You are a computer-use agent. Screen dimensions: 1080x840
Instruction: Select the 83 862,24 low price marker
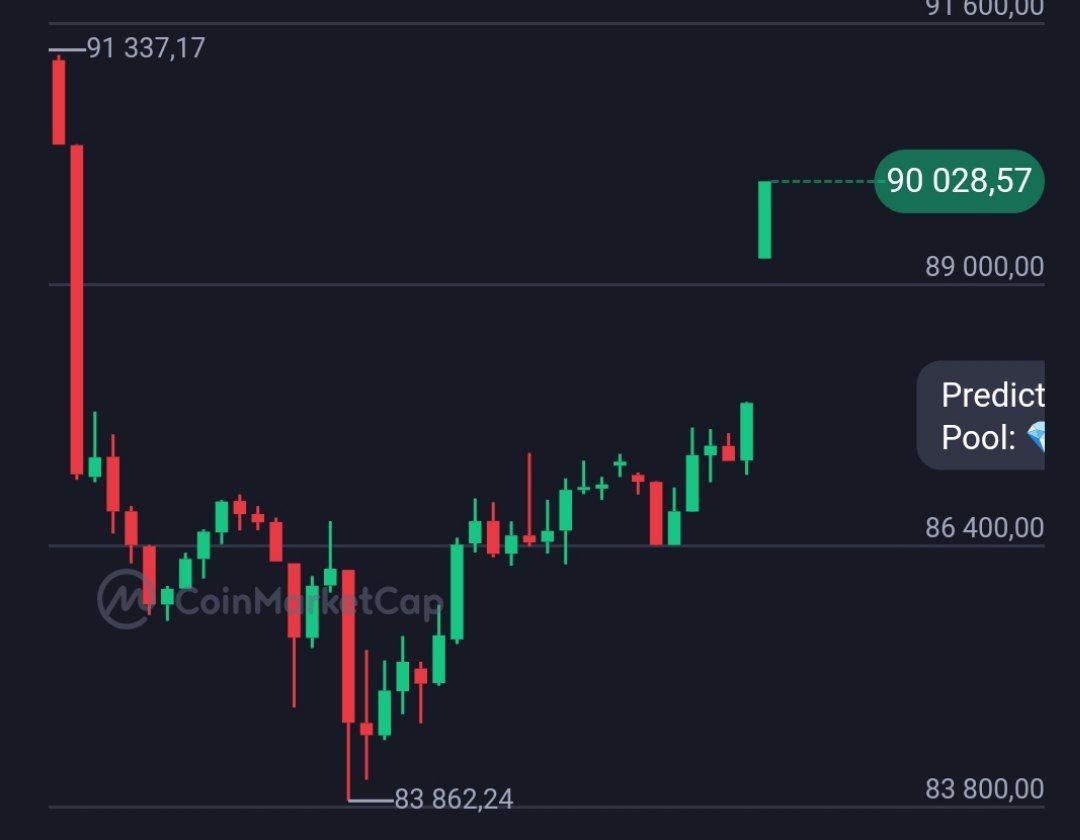click(453, 798)
